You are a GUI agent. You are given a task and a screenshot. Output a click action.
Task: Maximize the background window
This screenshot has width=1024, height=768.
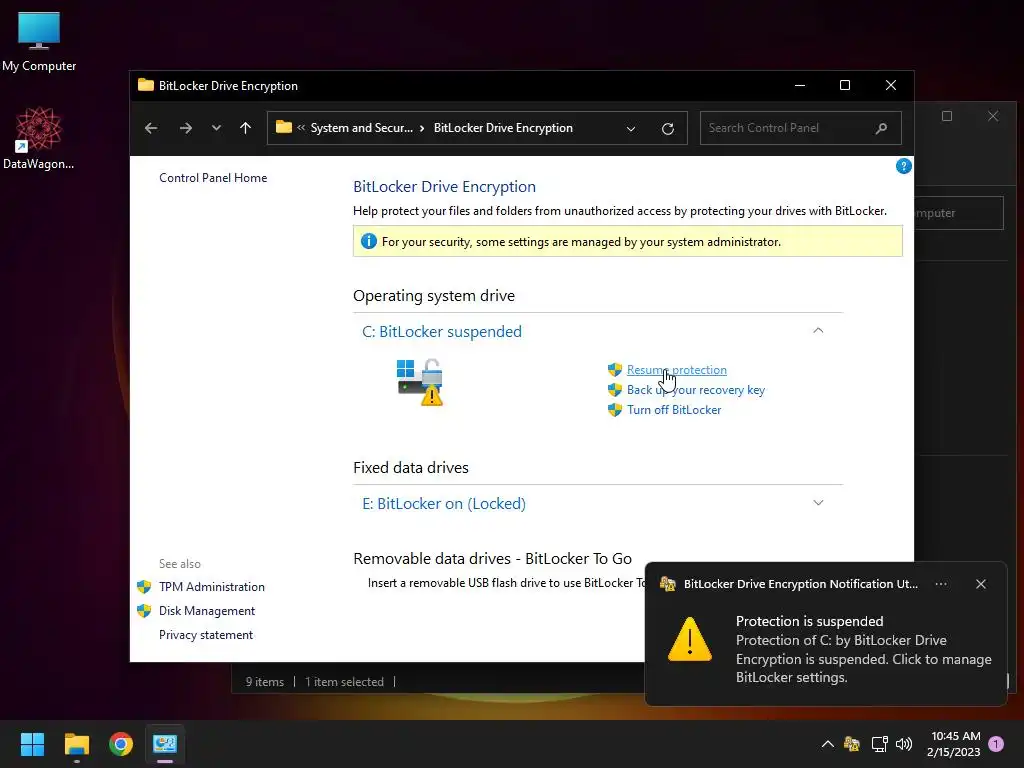pos(946,116)
